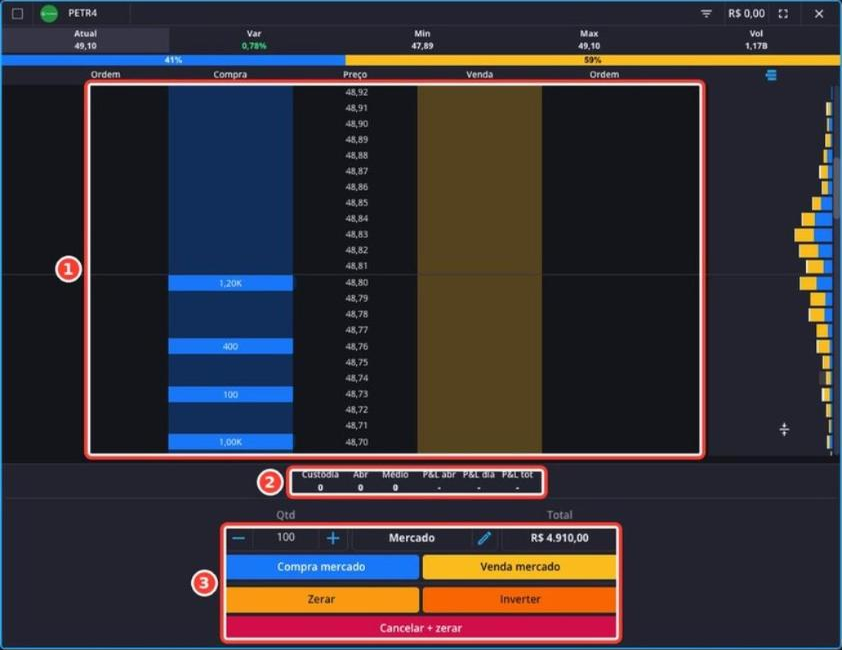Click the center-book divider icon
Image resolution: width=842 pixels, height=650 pixels.
click(x=784, y=429)
